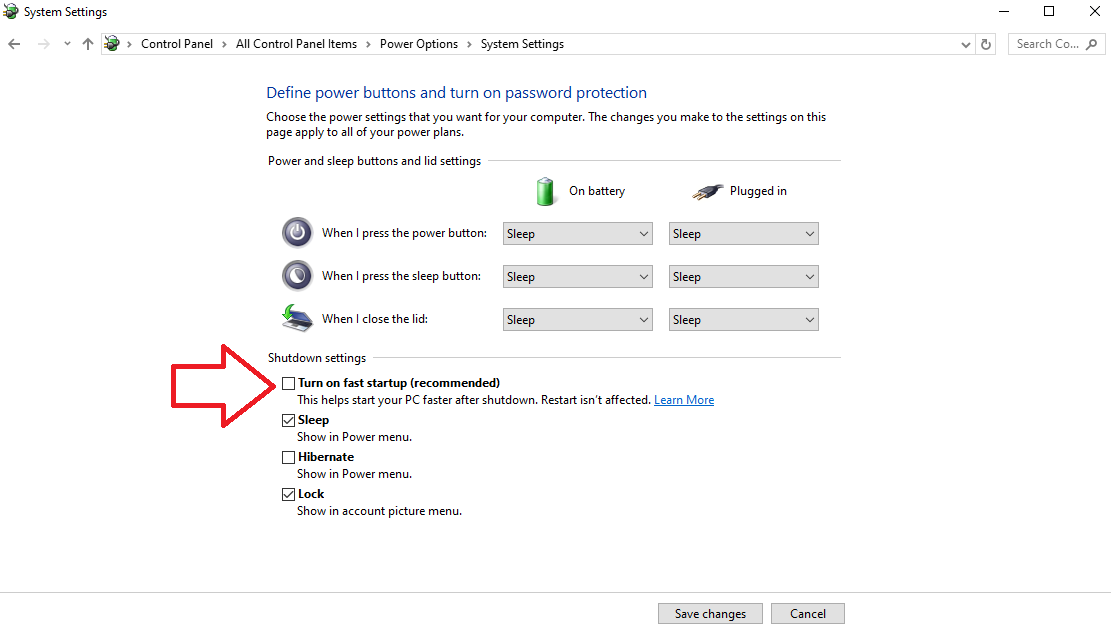Viewport: 1111px width, 632px height.
Task: Click the green battery icon
Action: tap(545, 191)
